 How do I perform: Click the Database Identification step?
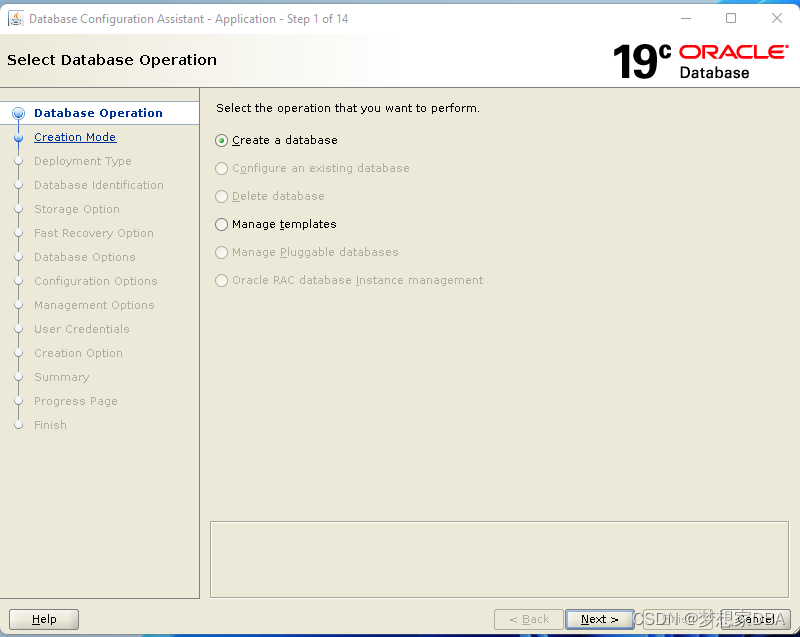[x=99, y=185]
